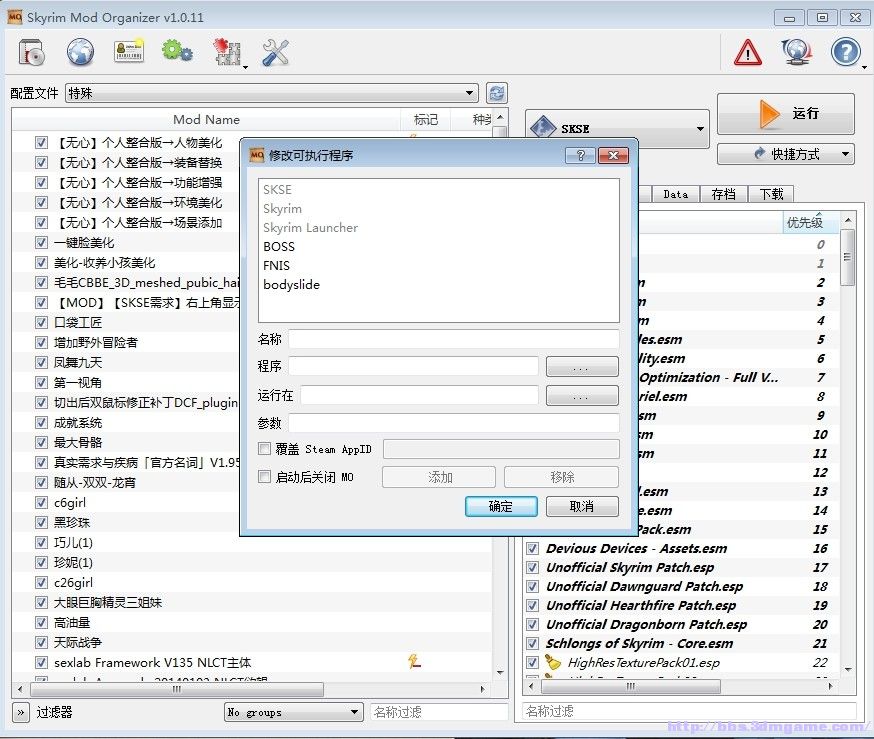This screenshot has width=874, height=739.
Task: Open the Nexus globe icon in toolbar
Action: point(80,52)
